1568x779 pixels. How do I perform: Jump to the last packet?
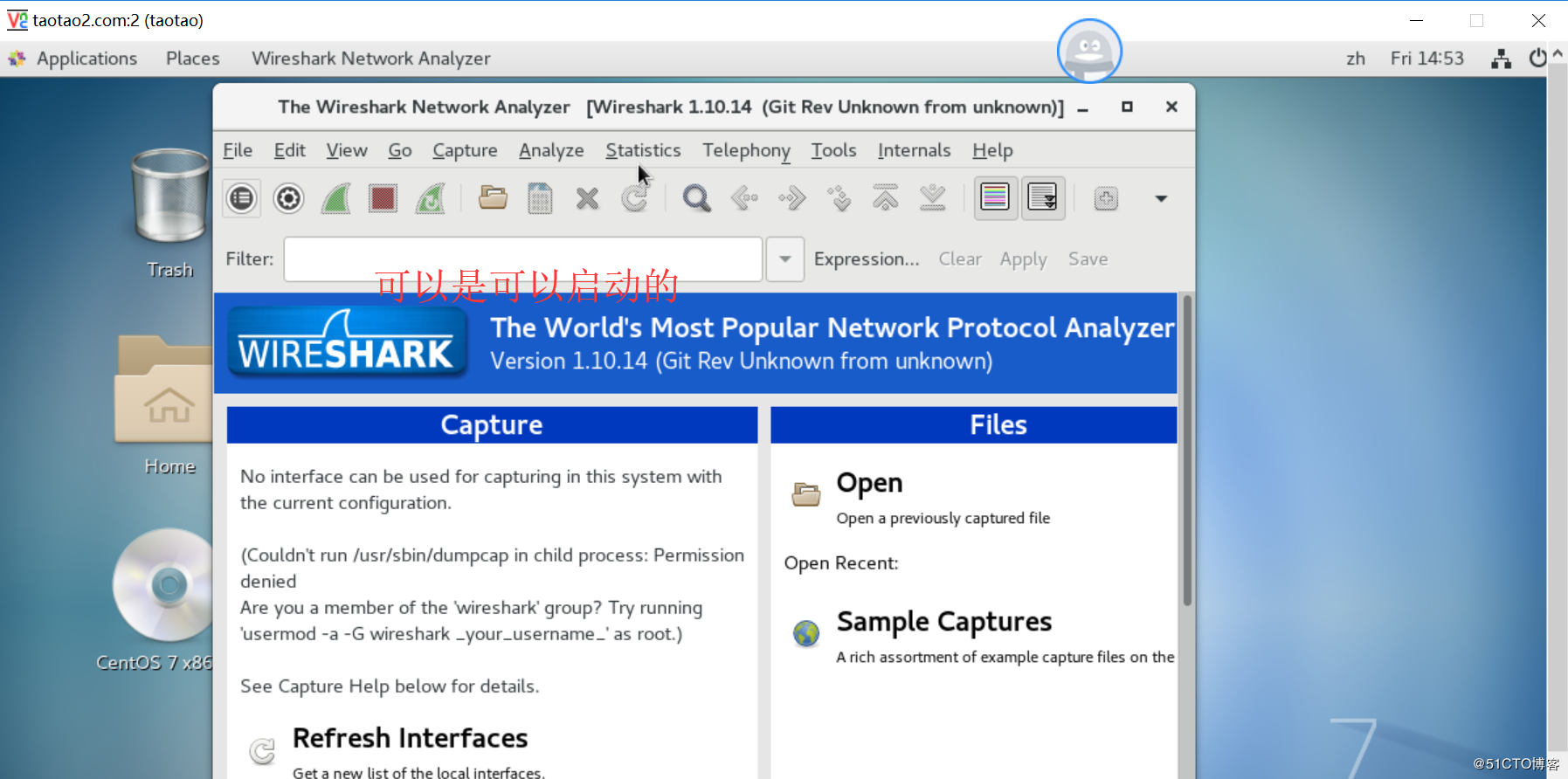[x=933, y=198]
